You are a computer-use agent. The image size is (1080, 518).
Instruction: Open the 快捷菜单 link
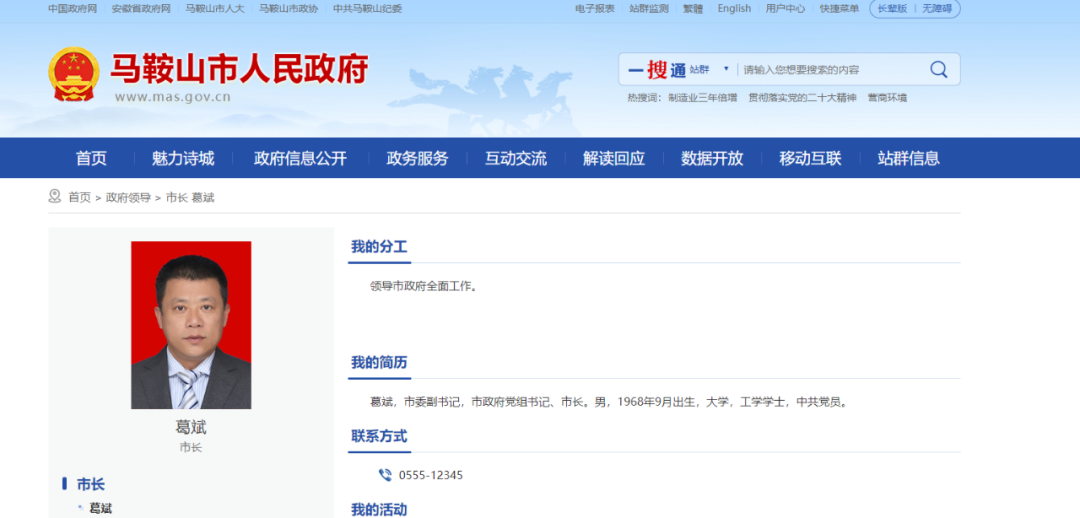point(839,9)
